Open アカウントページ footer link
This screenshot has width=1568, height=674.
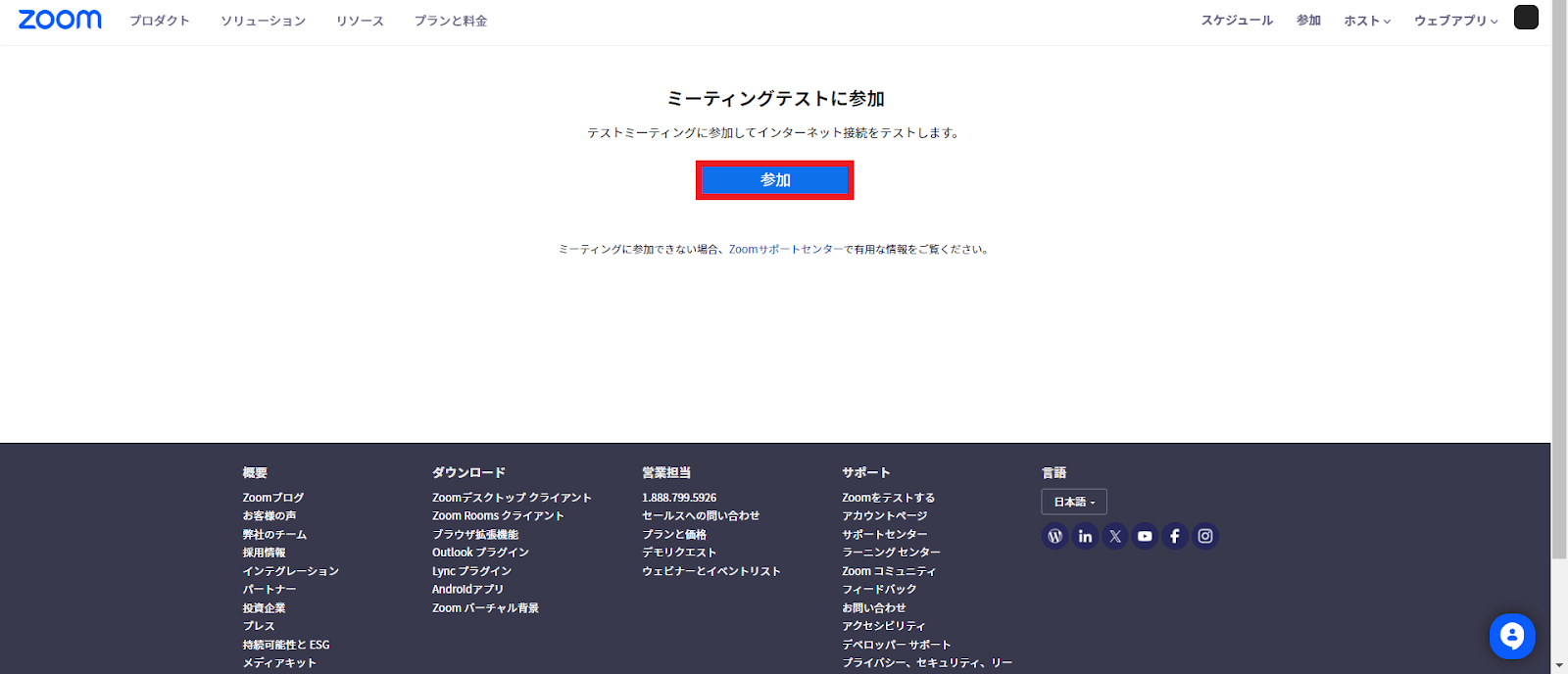(884, 515)
